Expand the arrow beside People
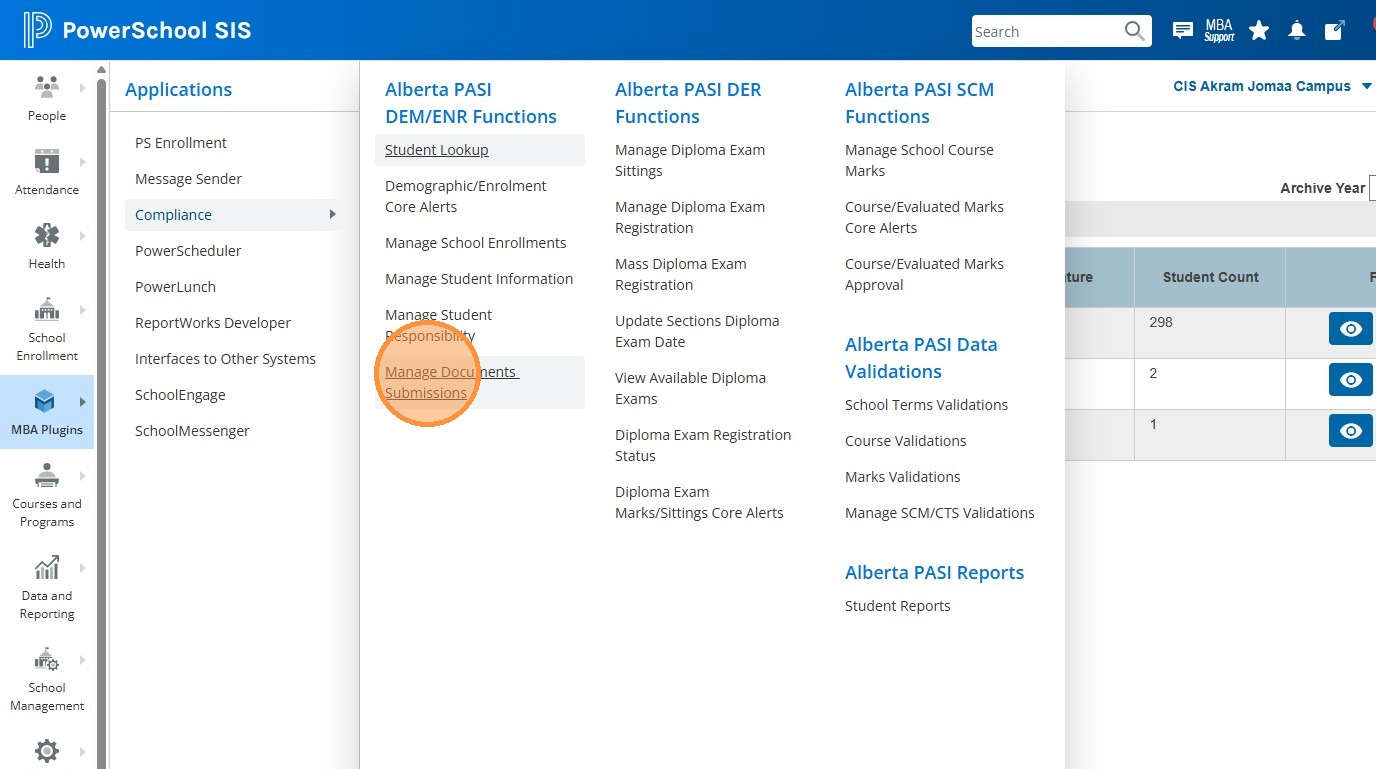 (83, 88)
